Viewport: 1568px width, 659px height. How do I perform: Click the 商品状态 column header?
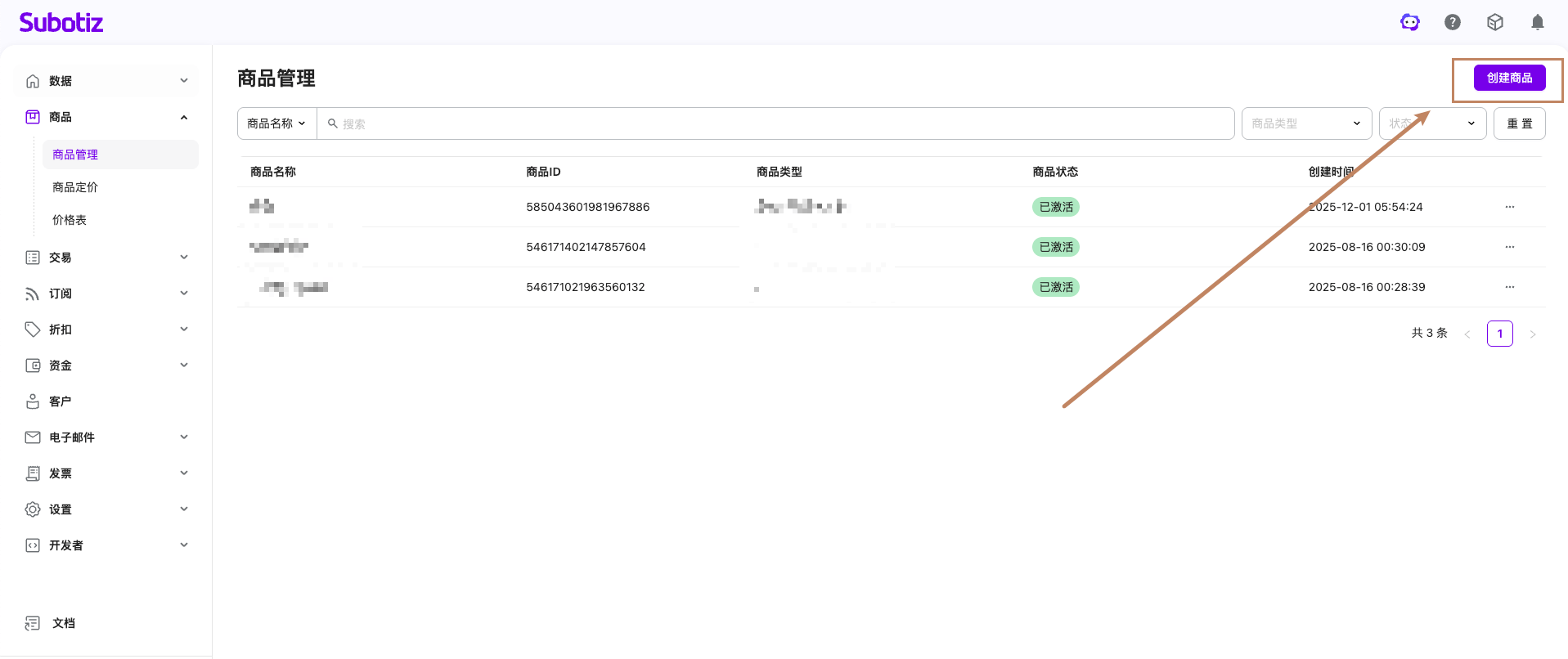tap(1055, 172)
